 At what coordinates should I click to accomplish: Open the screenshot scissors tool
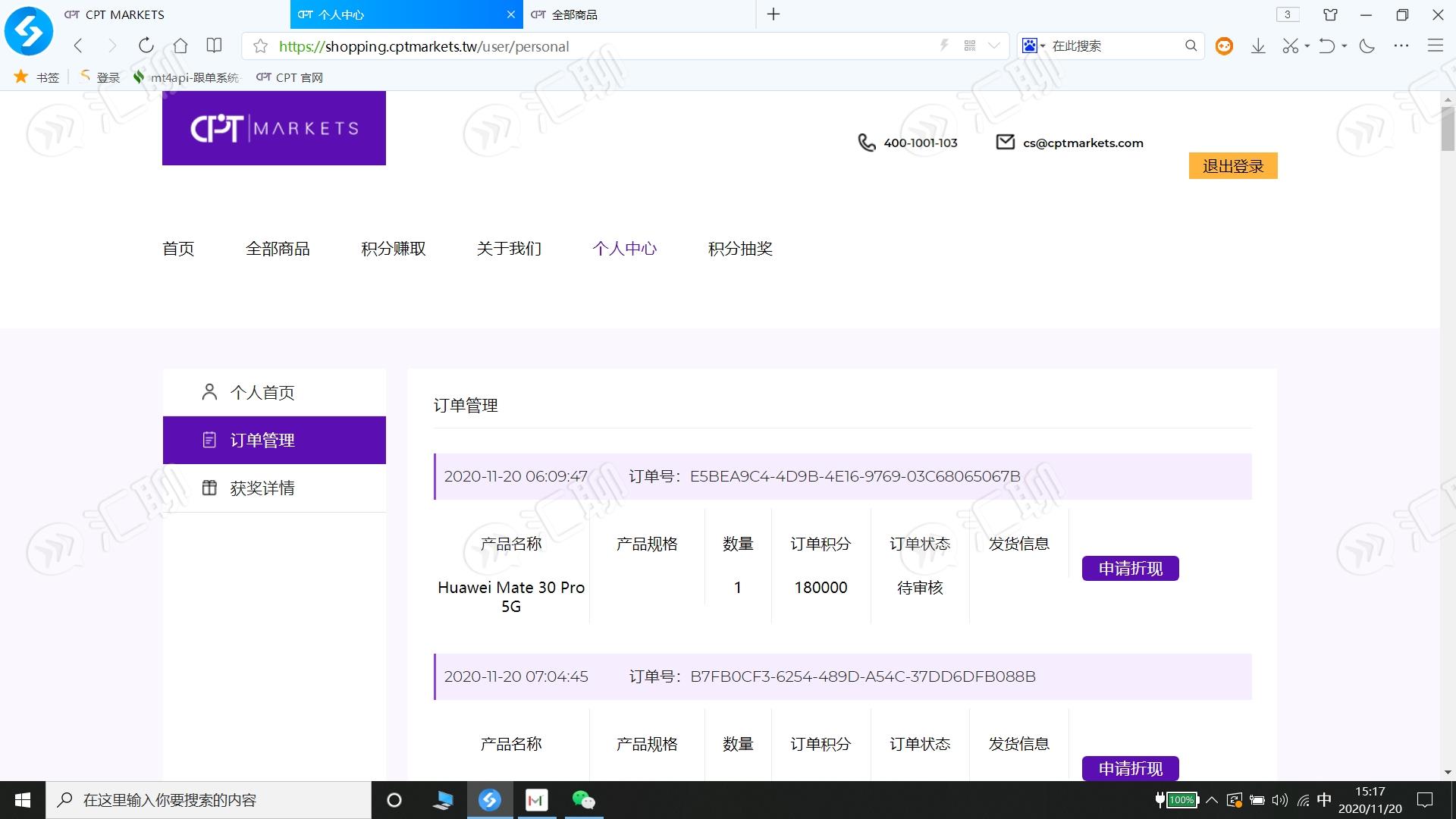click(1290, 46)
